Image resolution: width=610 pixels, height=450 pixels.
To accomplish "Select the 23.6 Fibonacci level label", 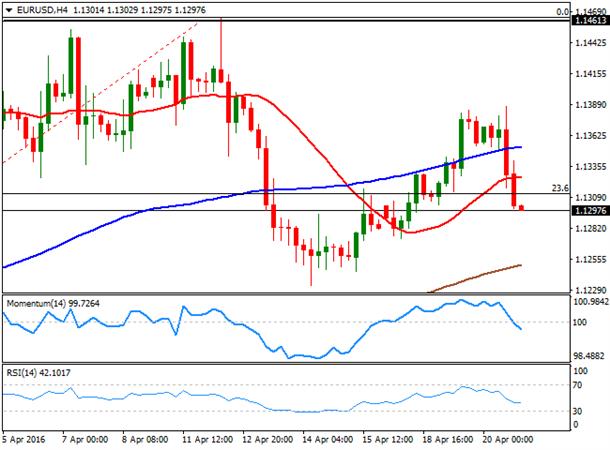I will (x=560, y=188).
